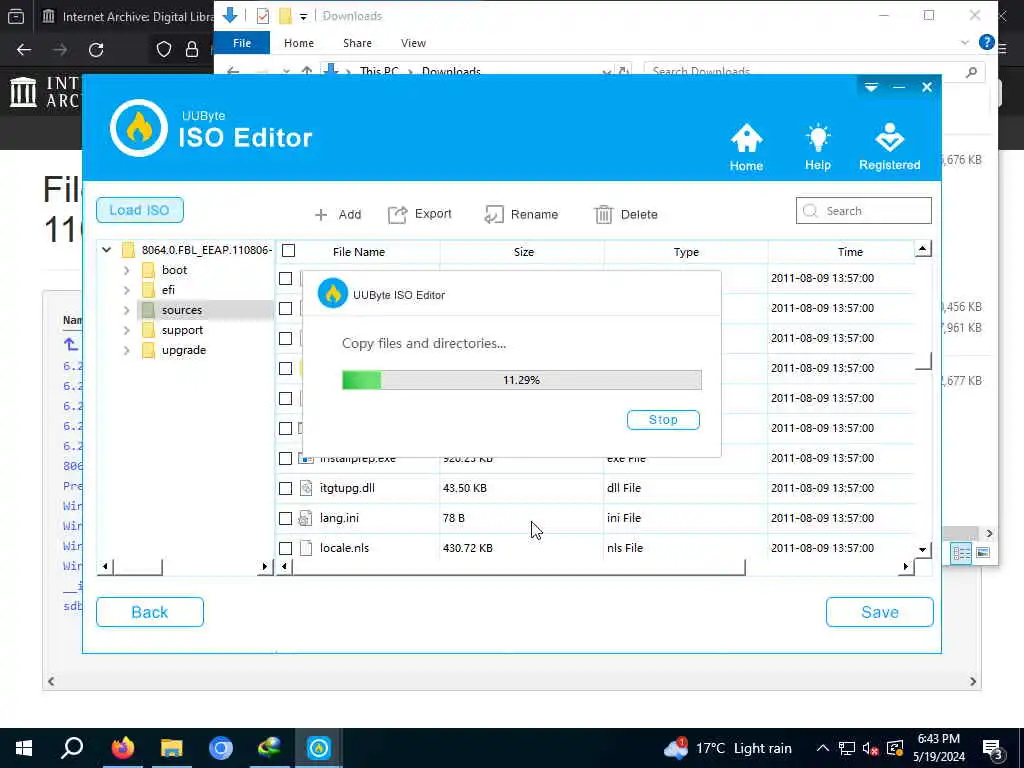Screen dimensions: 1024x768
Task: Click the 11.29% progress bar
Action: pyautogui.click(x=522, y=380)
